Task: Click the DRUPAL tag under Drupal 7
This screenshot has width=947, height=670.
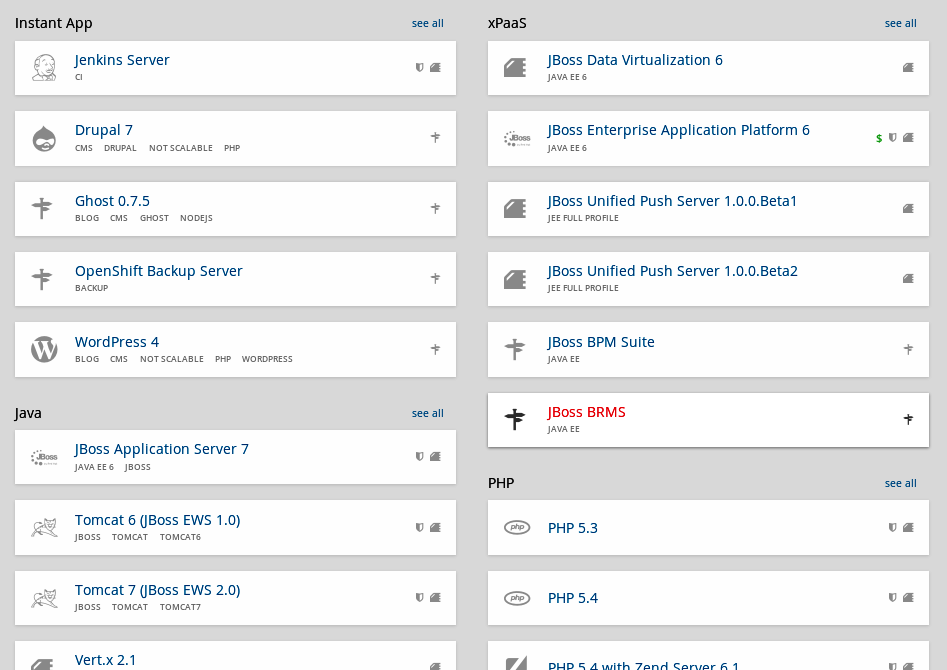Action: pos(120,148)
